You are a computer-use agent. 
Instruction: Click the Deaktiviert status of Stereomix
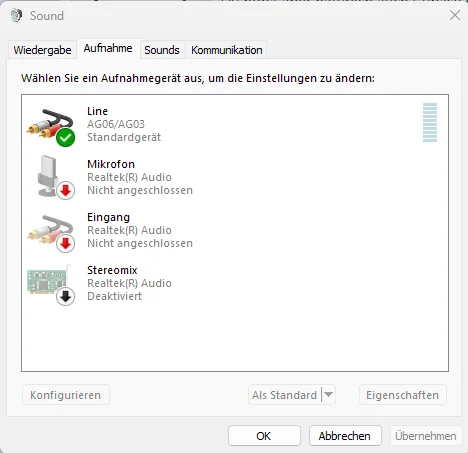click(x=114, y=296)
